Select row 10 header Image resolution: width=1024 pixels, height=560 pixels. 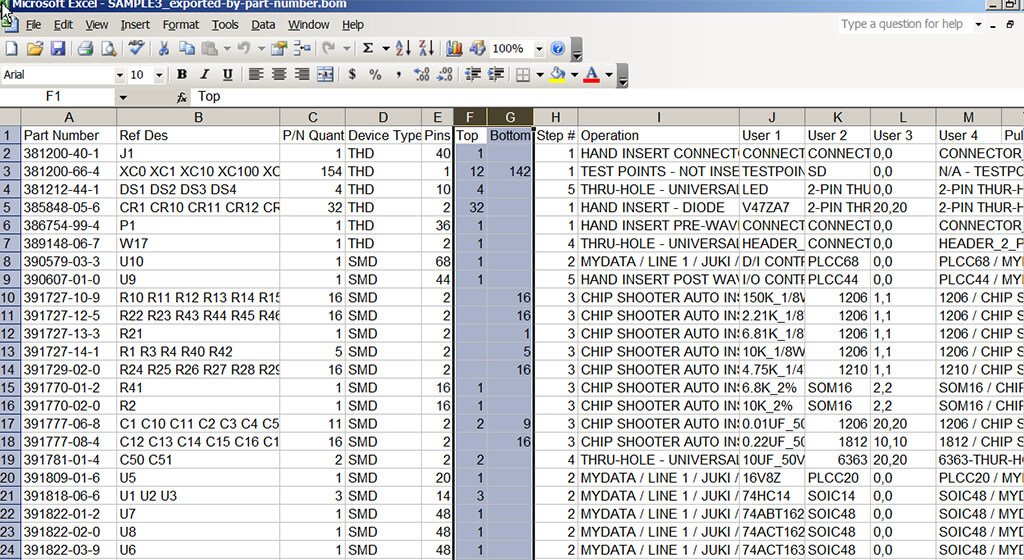(10, 298)
